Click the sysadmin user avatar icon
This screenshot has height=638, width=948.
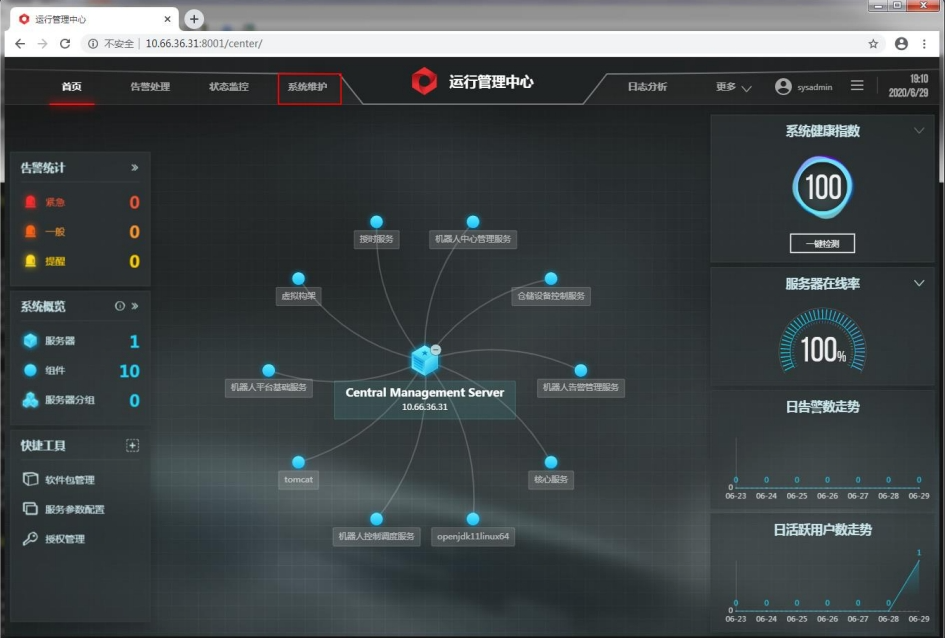(x=783, y=87)
